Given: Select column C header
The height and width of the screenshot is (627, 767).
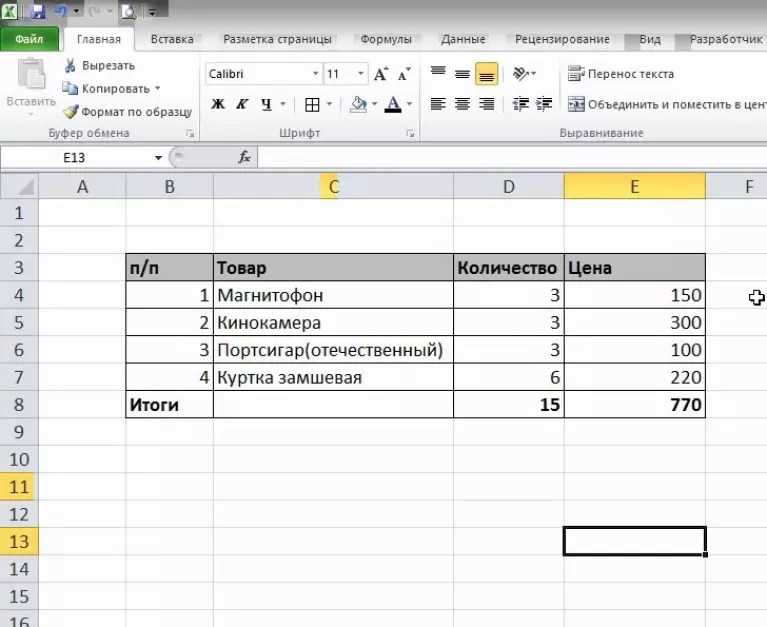Looking at the screenshot, I should tap(334, 186).
